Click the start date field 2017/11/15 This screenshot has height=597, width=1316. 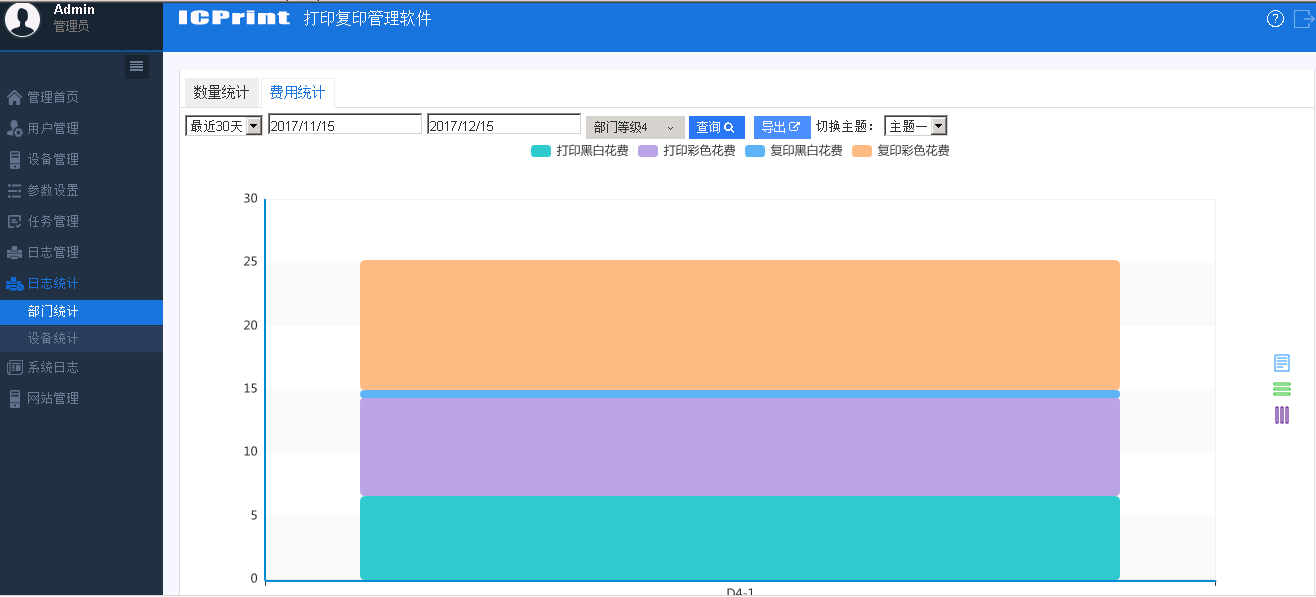[x=345, y=124]
